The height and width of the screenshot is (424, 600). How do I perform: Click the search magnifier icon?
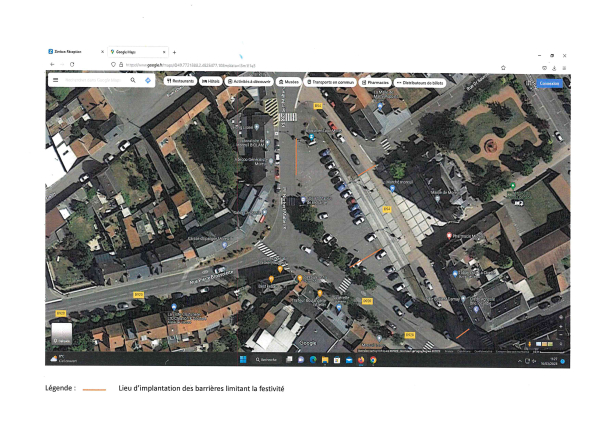[132, 80]
